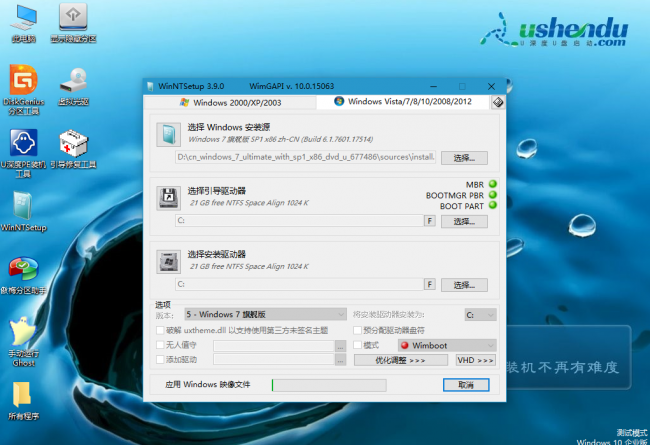Expand the Wimboot mode dropdown
Screen dimensions: 650x445
pyautogui.click(x=447, y=345)
